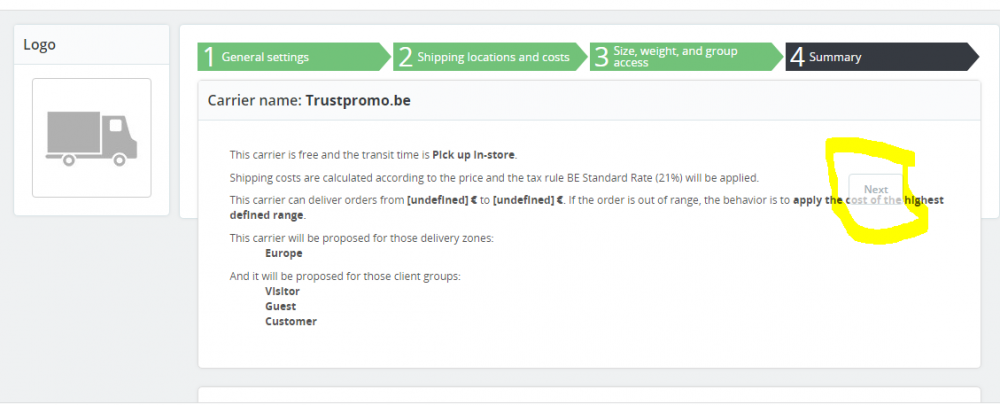Click step number 2 icon
Viewport: 1000px width, 405px height.
click(405, 57)
